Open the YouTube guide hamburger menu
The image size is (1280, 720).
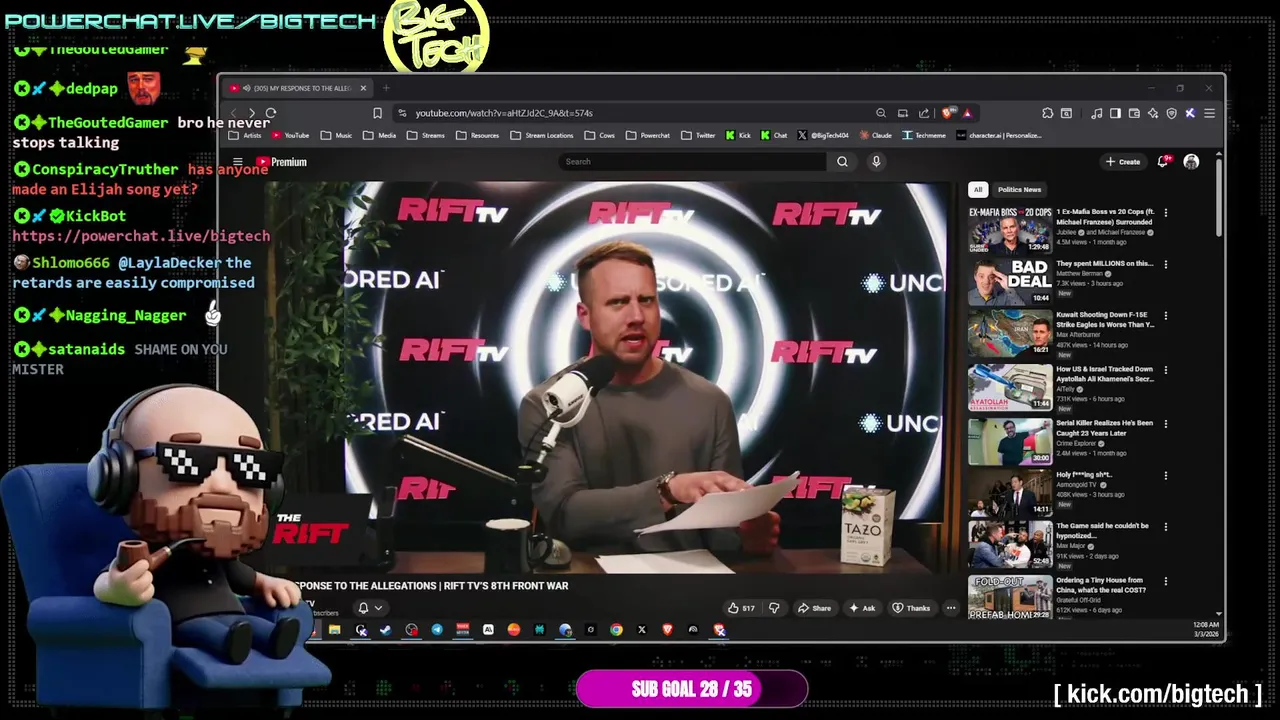pos(238,162)
